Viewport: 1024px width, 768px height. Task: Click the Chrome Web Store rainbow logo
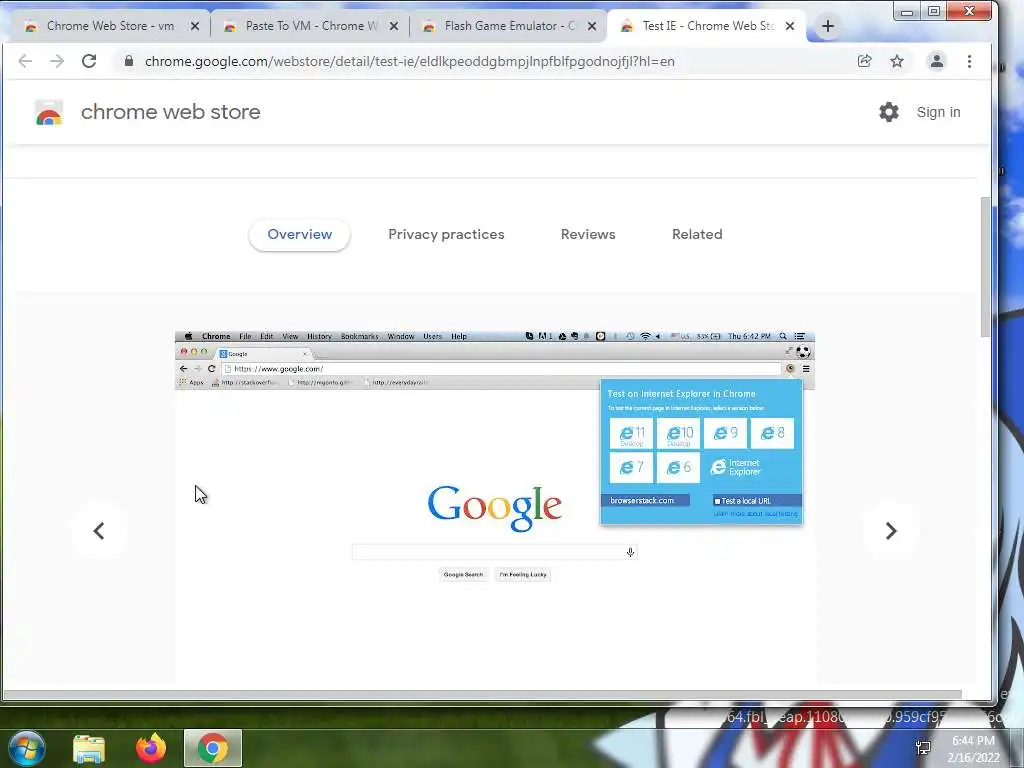(x=49, y=112)
